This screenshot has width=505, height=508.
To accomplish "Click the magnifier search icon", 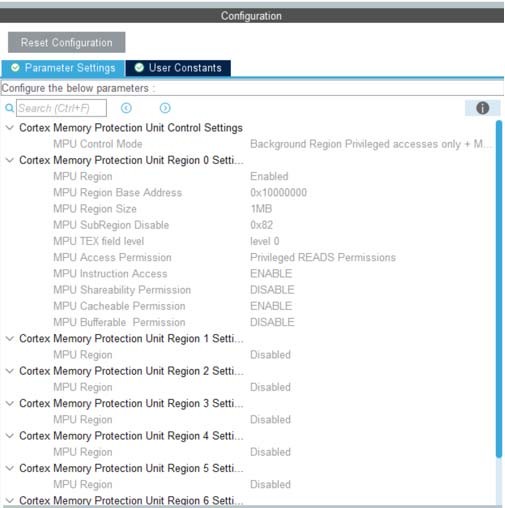I will tap(10, 108).
